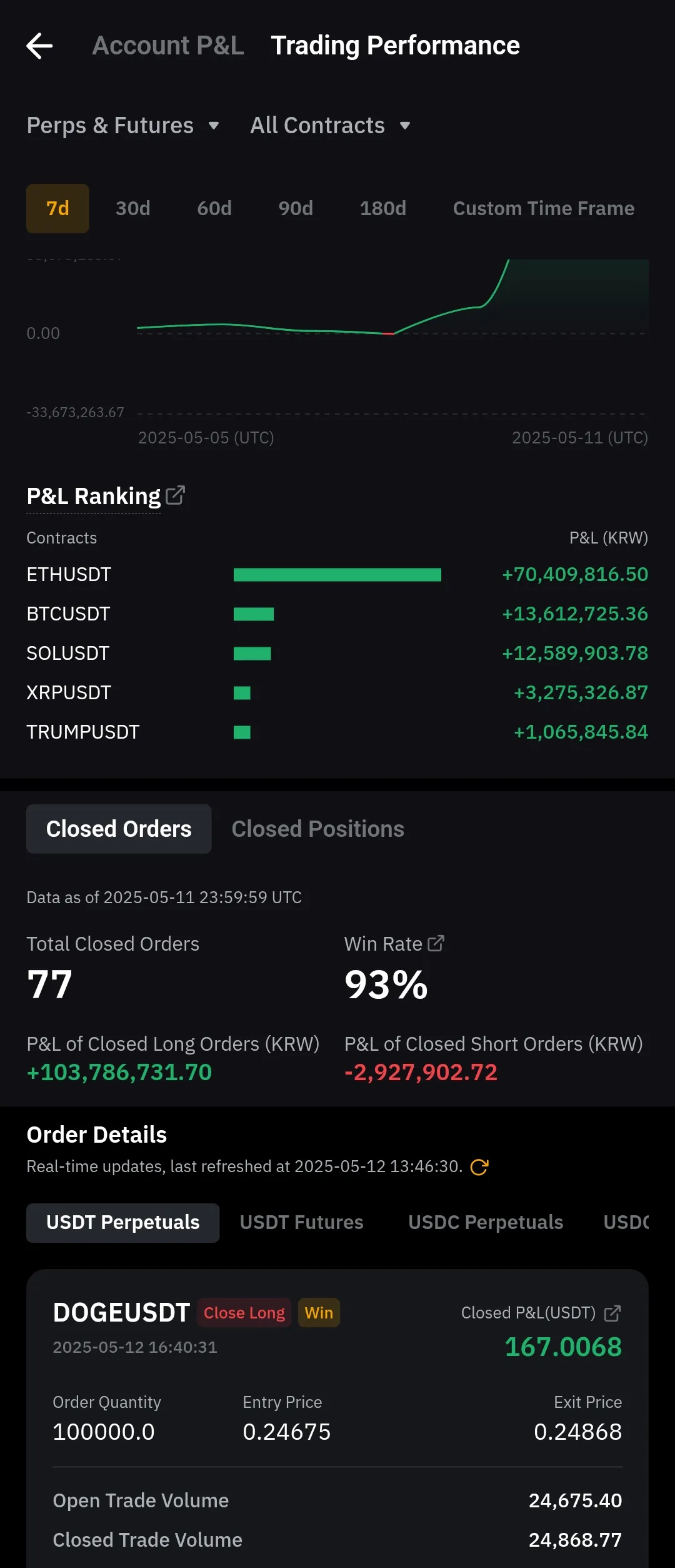This screenshot has width=675, height=1568.
Task: Click the ETHUSDT green P&L bar
Action: pos(337,575)
